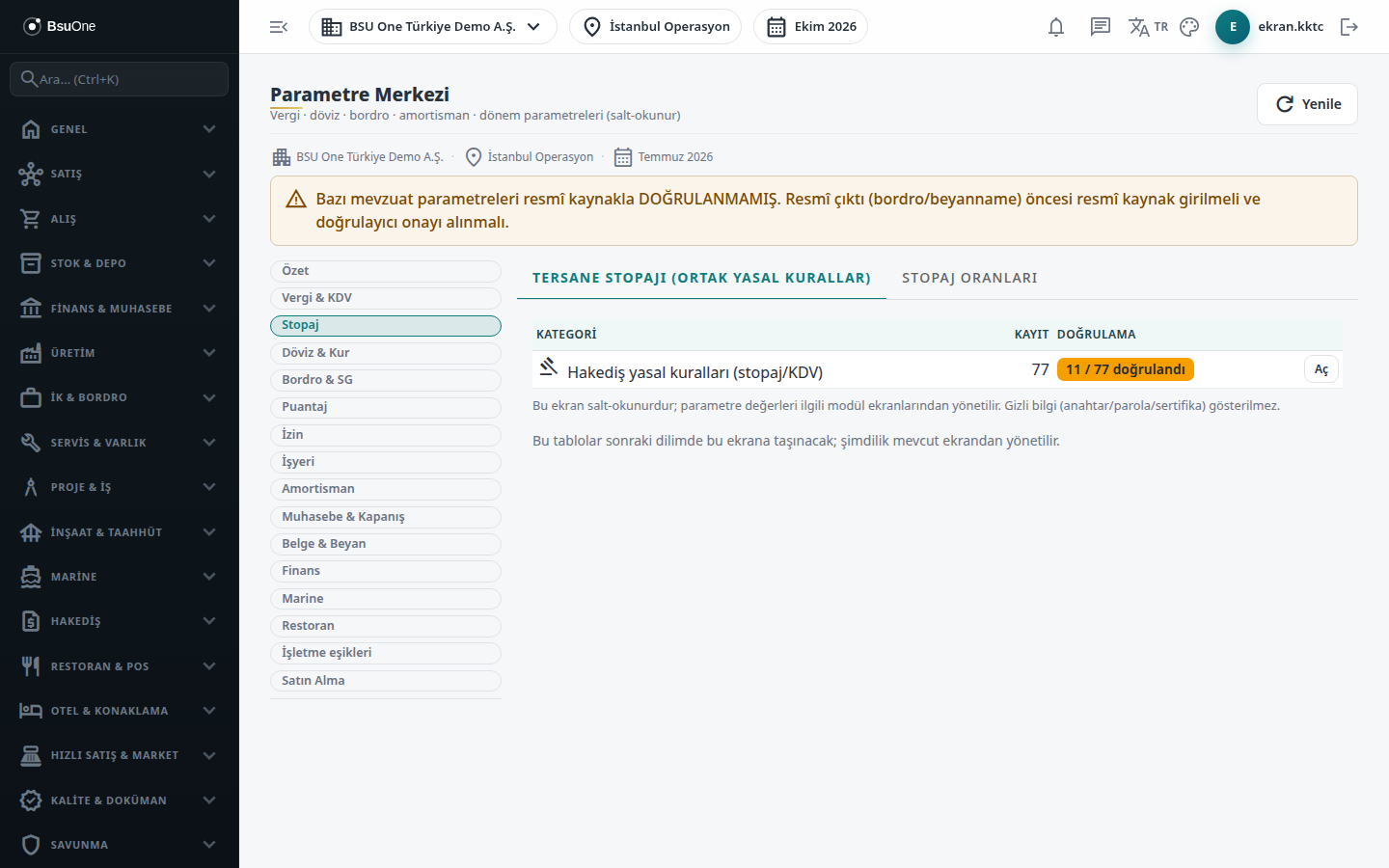Click the Hızlı Satış & Market icon
Screen dimensions: 1389x868
pyautogui.click(x=31, y=755)
